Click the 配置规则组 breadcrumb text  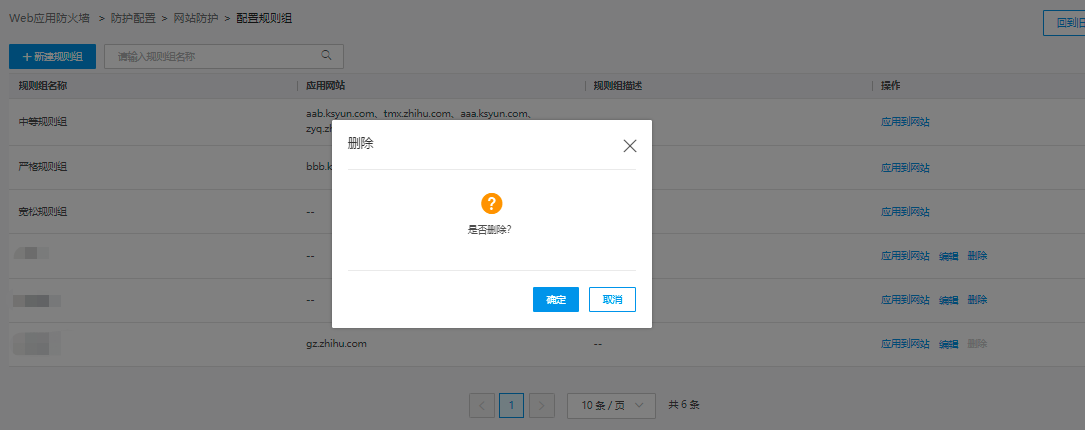pos(264,19)
